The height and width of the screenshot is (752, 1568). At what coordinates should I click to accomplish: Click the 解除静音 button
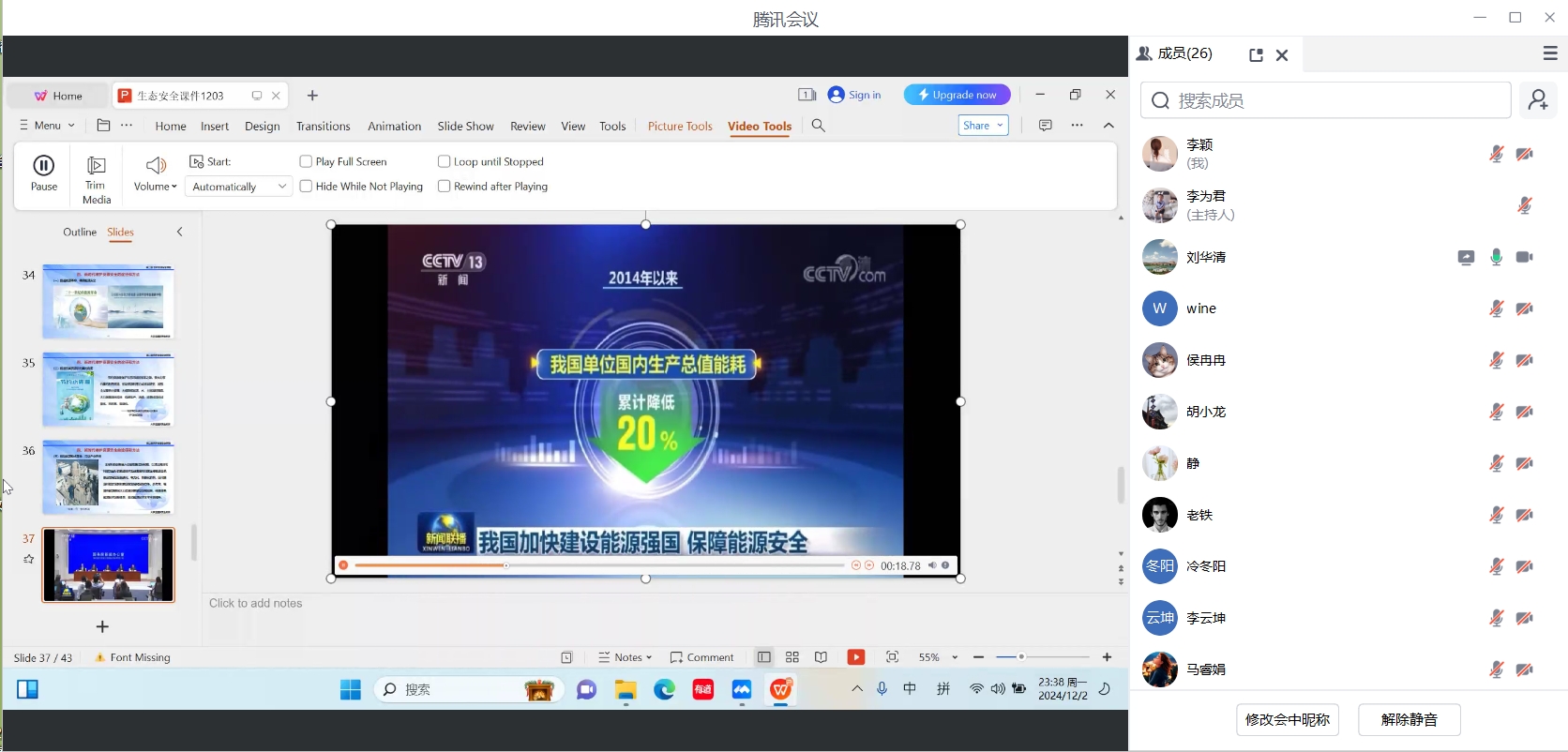click(1409, 719)
